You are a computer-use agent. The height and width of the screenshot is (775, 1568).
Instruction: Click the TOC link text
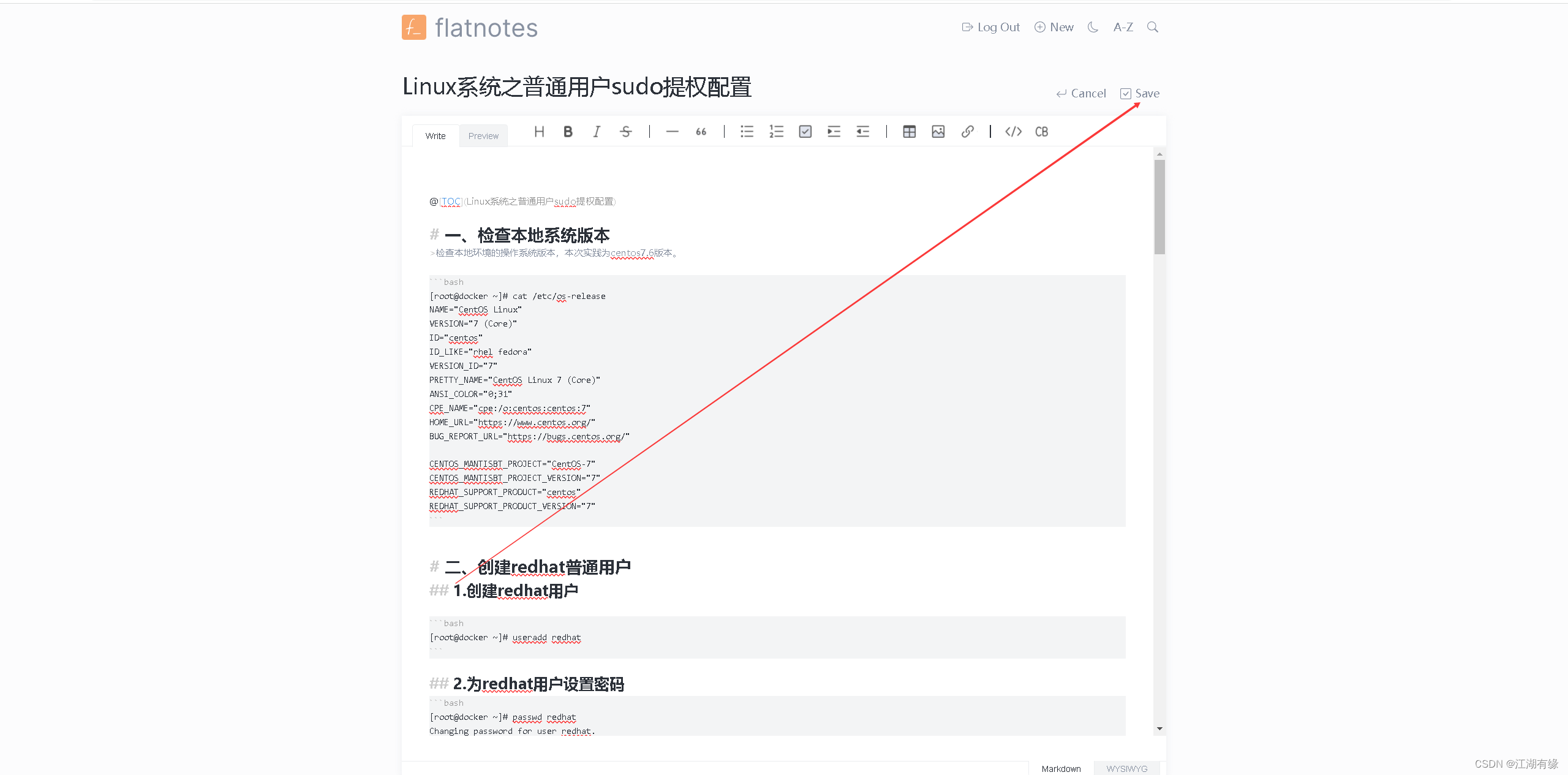point(450,202)
